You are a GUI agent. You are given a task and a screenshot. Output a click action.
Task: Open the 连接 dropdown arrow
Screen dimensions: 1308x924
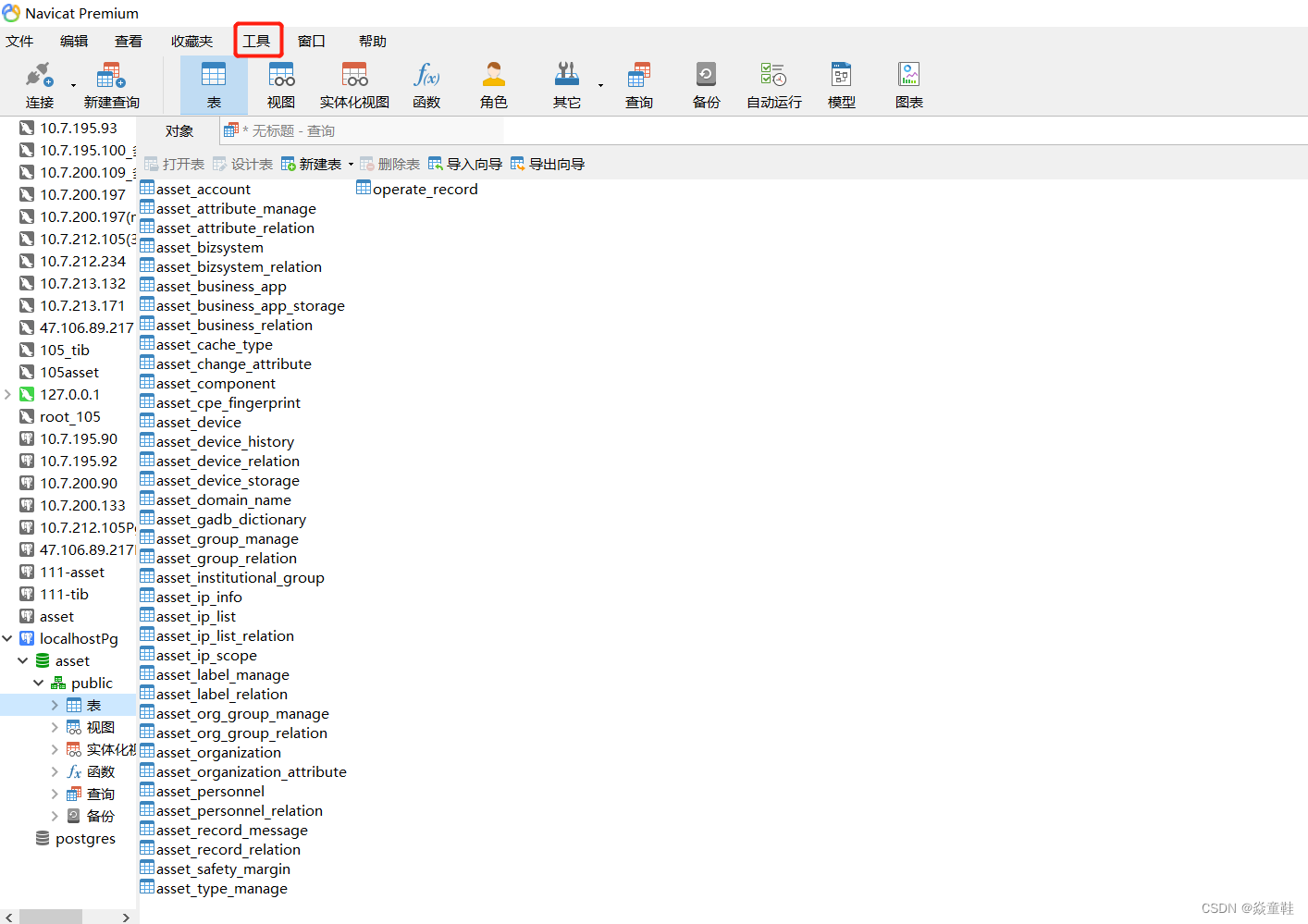pyautogui.click(x=73, y=85)
